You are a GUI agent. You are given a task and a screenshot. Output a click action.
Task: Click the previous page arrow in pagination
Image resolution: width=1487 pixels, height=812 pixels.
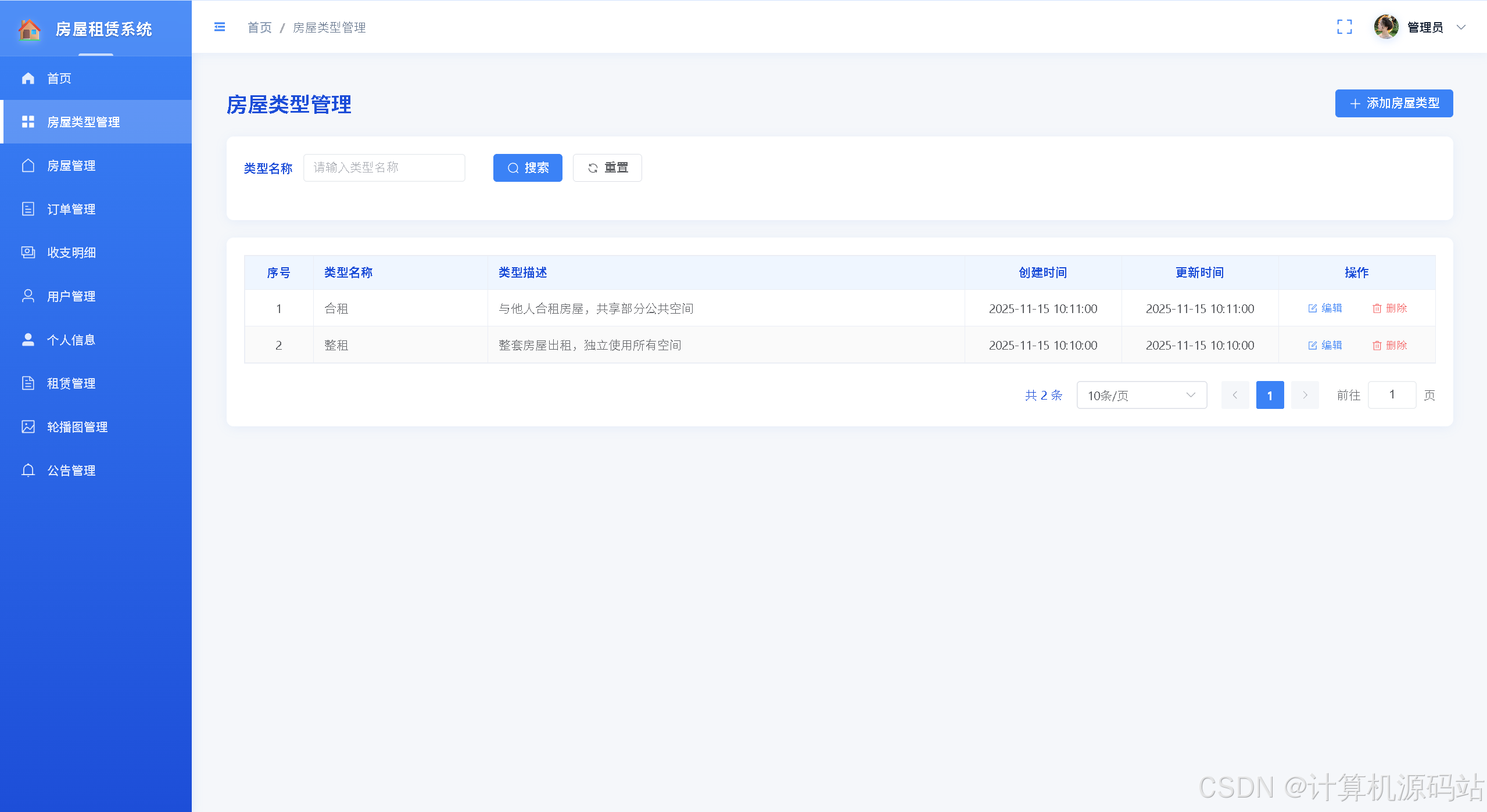point(1235,395)
